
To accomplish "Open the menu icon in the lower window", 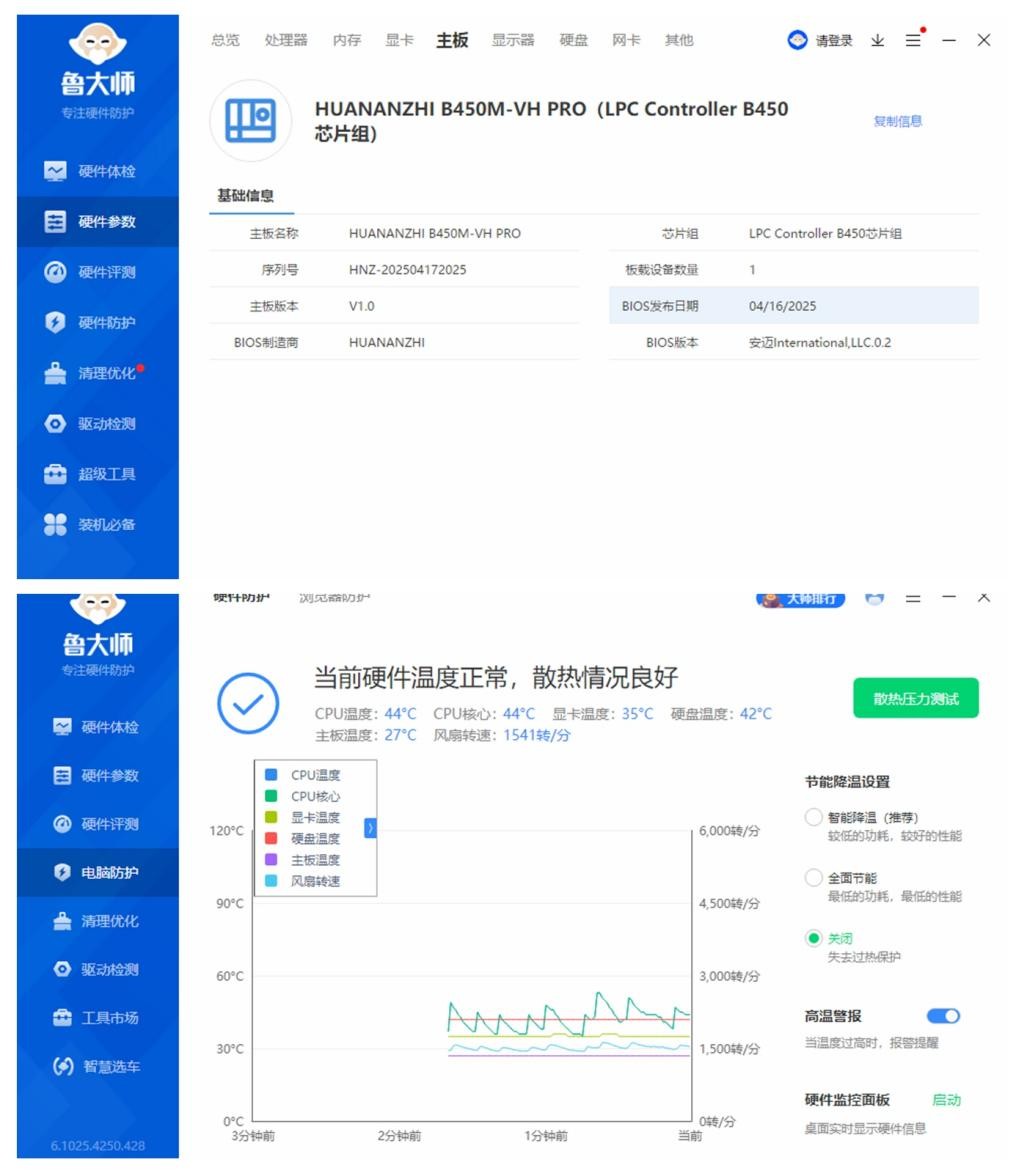I will tap(913, 598).
